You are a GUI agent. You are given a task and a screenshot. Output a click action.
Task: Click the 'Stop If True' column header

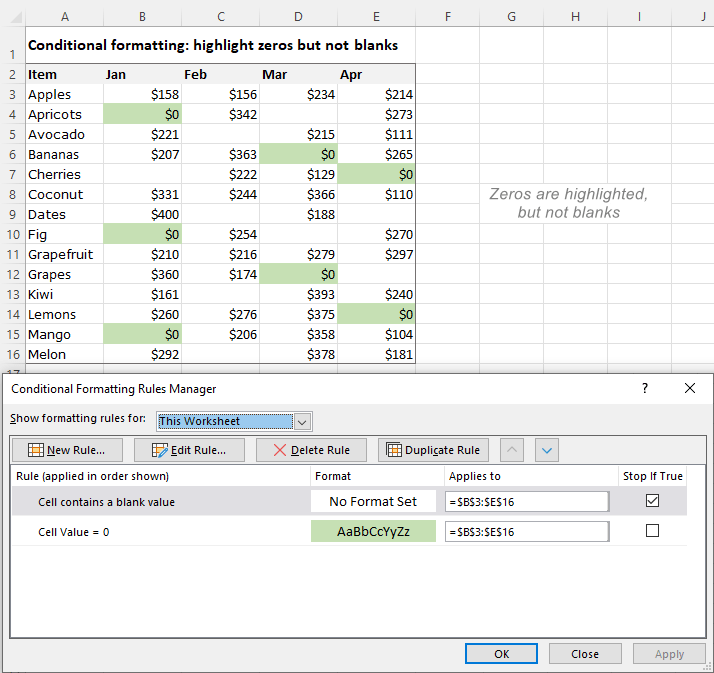click(x=653, y=476)
